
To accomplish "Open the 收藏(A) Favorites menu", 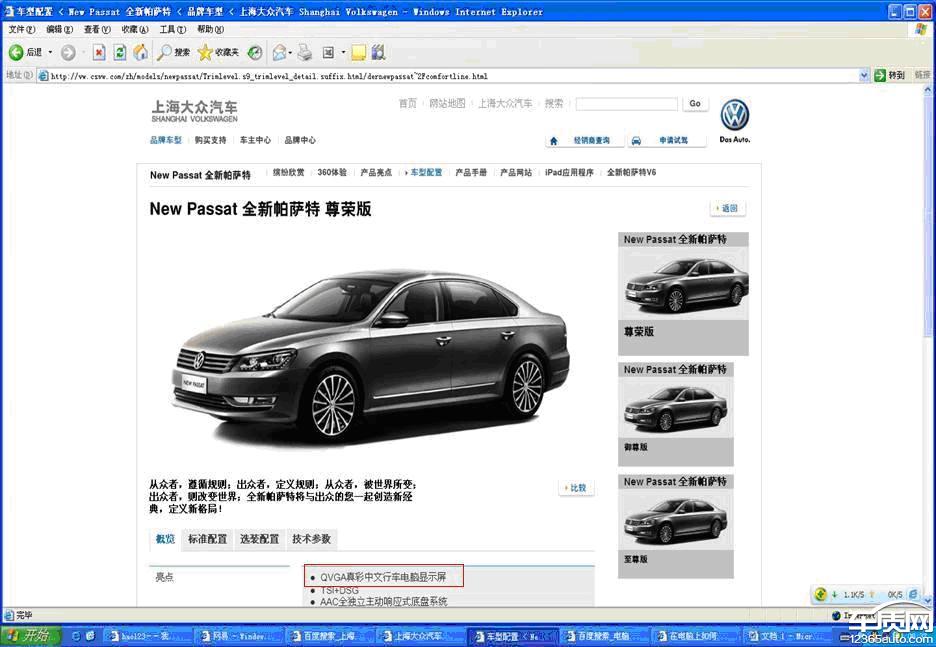I will [134, 29].
